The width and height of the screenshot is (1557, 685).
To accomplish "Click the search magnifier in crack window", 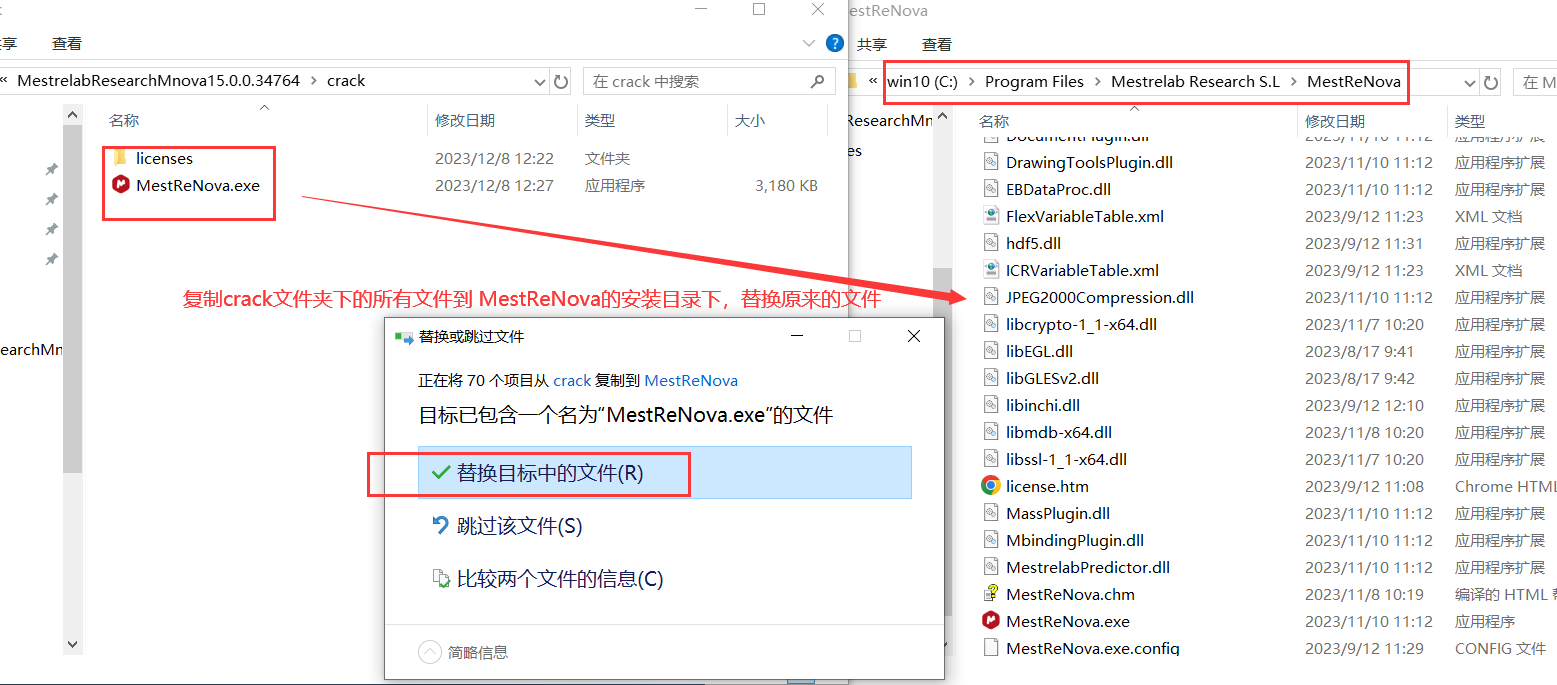I will point(817,81).
